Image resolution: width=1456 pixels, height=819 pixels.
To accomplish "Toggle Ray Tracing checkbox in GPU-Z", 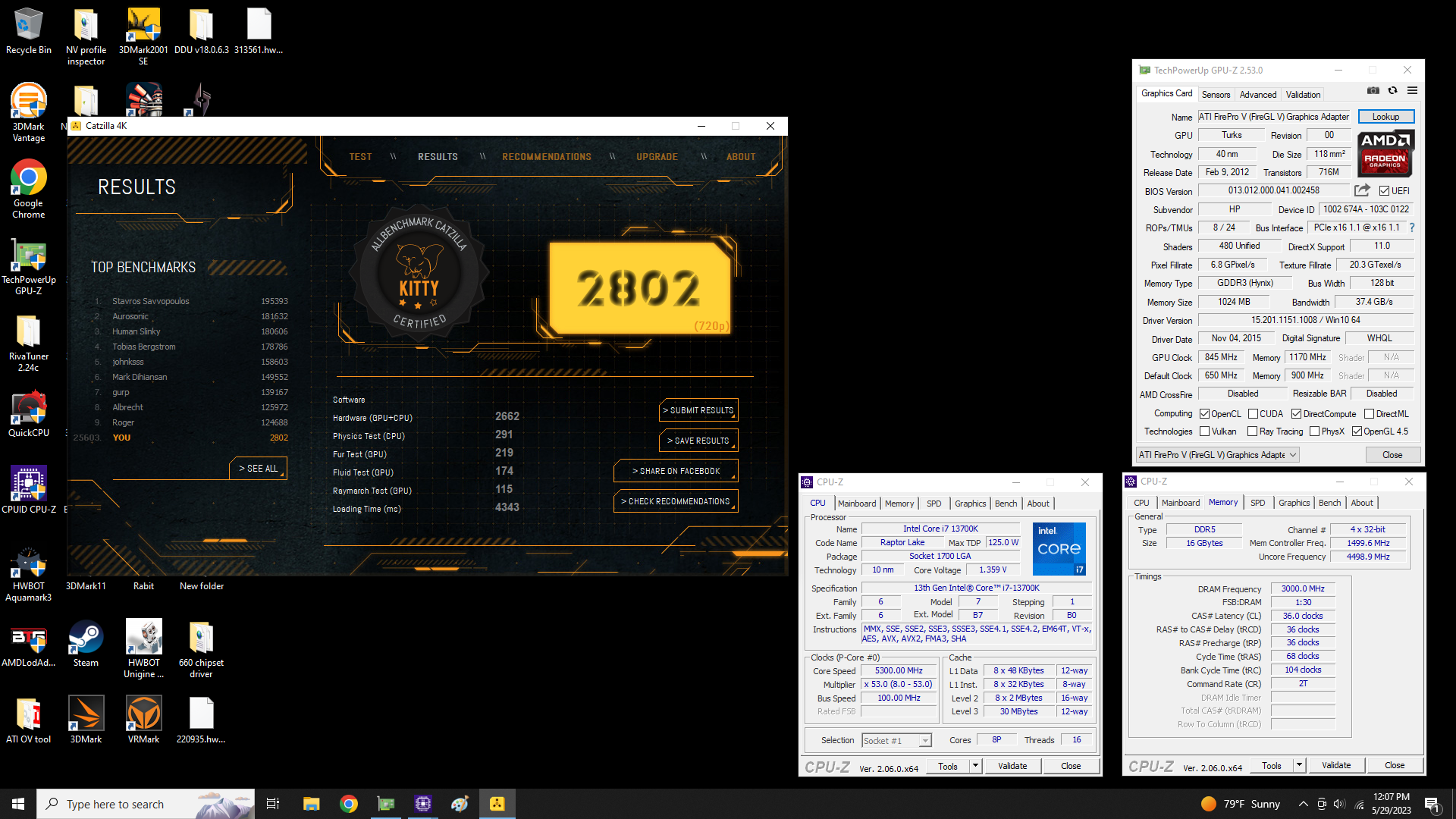I will pos(1252,431).
